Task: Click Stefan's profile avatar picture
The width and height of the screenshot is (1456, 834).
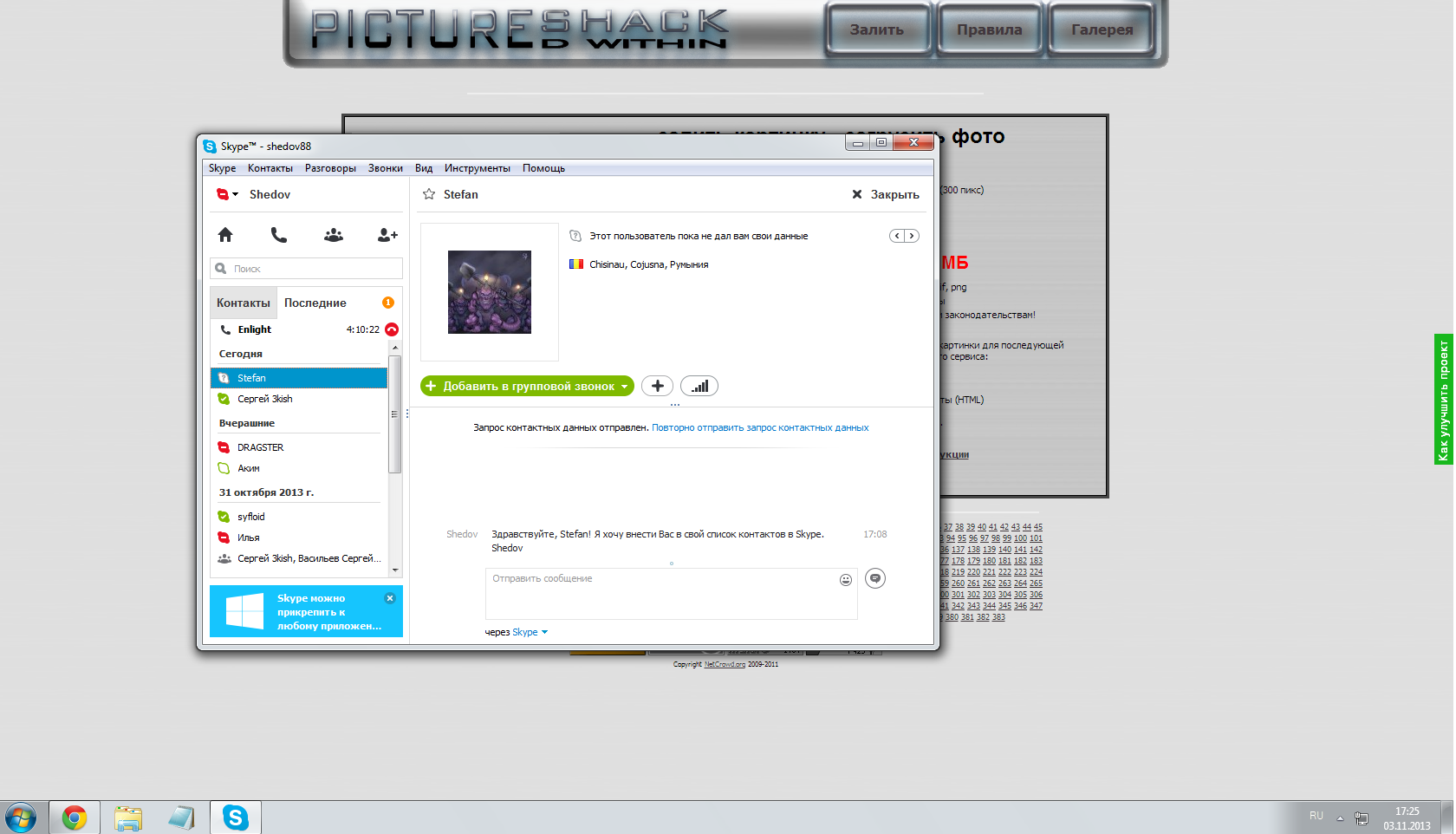Action: coord(490,292)
